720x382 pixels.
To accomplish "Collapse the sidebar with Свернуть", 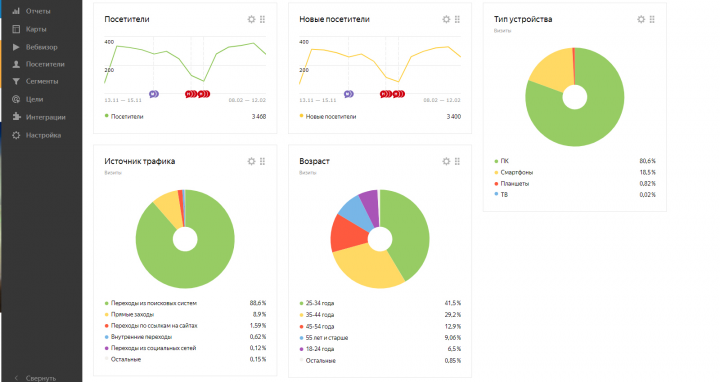I will [35, 378].
